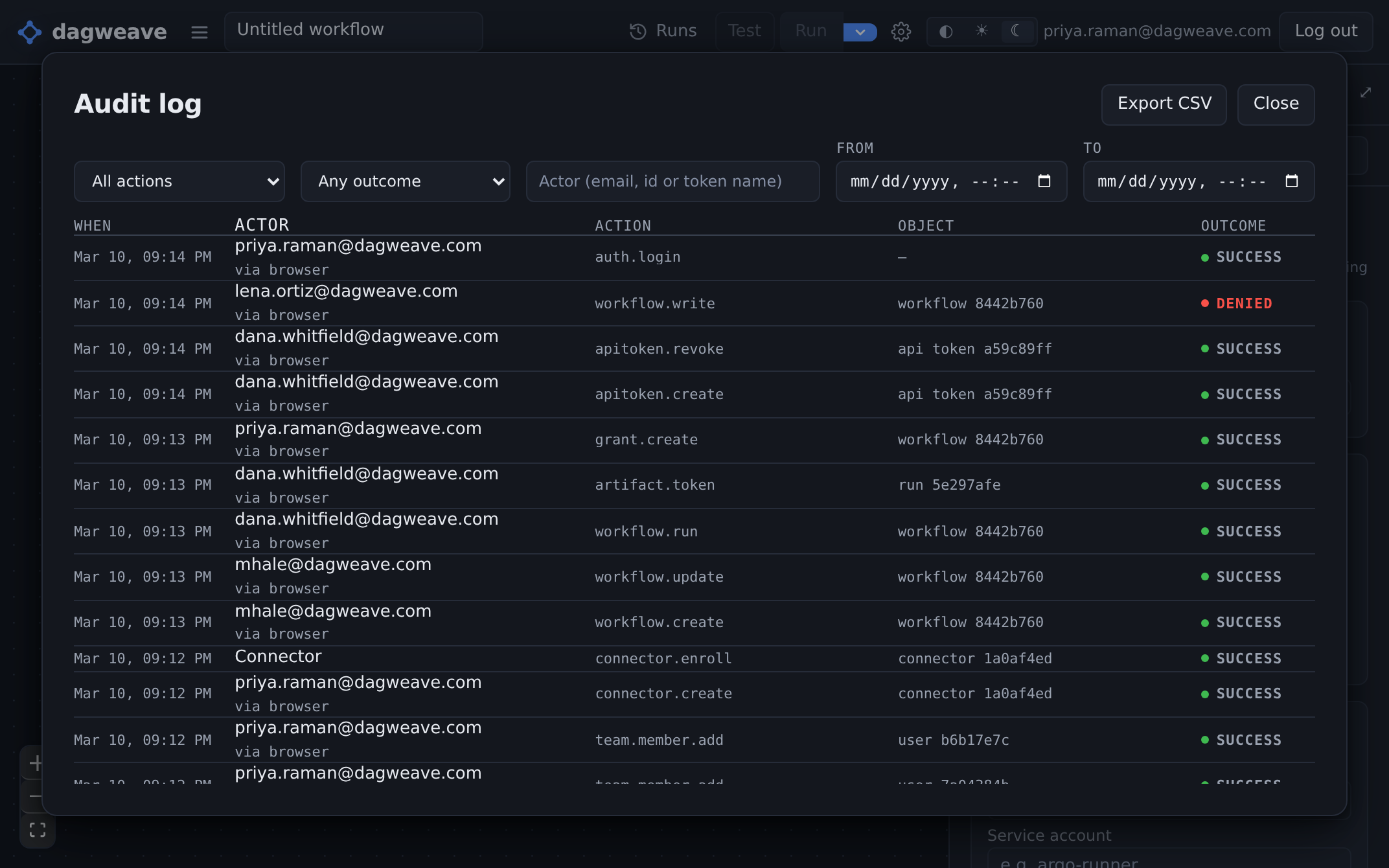Switch to dark theme moon icon
The width and height of the screenshot is (1389, 868).
point(1016,31)
